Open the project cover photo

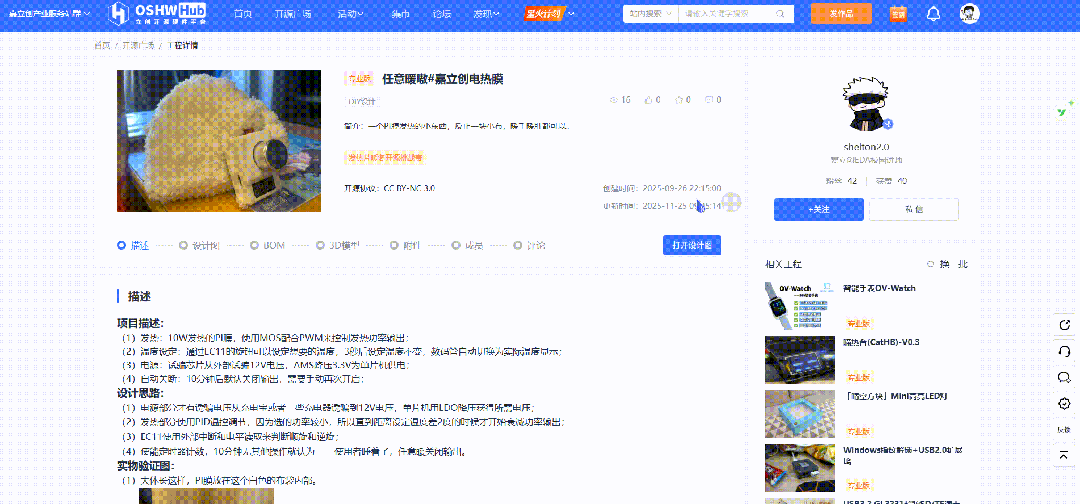tap(219, 140)
